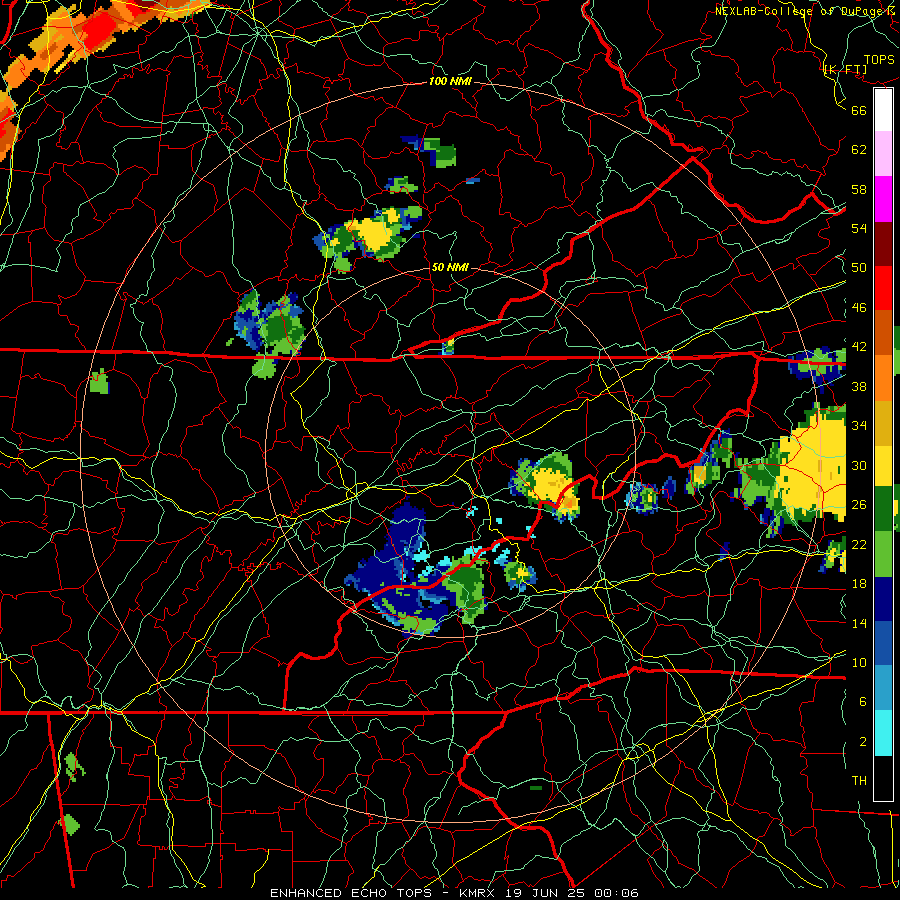This screenshot has width=900, height=900.
Task: Select the light pink legend color swatch
Action: pyautogui.click(x=883, y=153)
